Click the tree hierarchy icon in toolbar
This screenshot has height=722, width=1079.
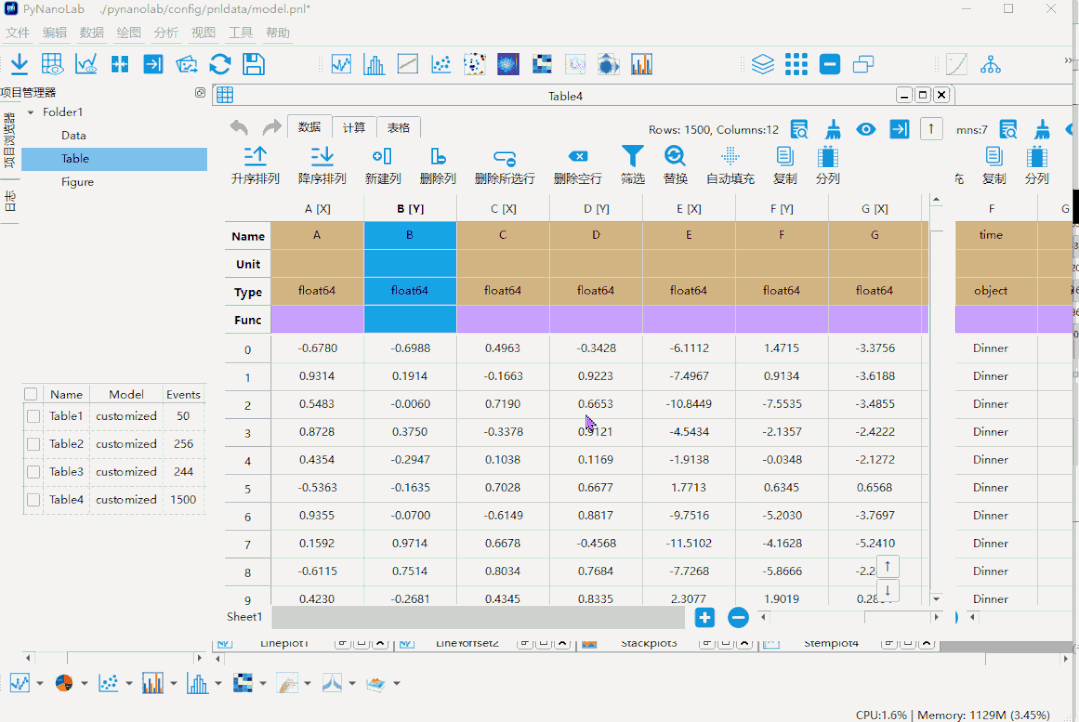[x=990, y=64]
